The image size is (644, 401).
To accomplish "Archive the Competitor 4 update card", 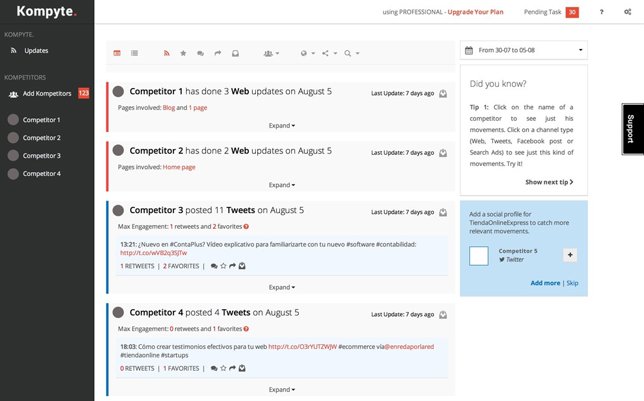I will pyautogui.click(x=443, y=315).
